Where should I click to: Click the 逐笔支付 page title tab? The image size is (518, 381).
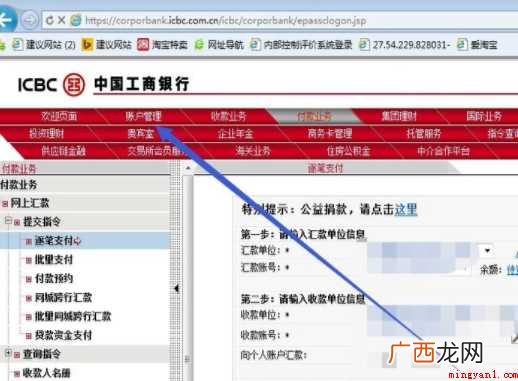pos(325,168)
